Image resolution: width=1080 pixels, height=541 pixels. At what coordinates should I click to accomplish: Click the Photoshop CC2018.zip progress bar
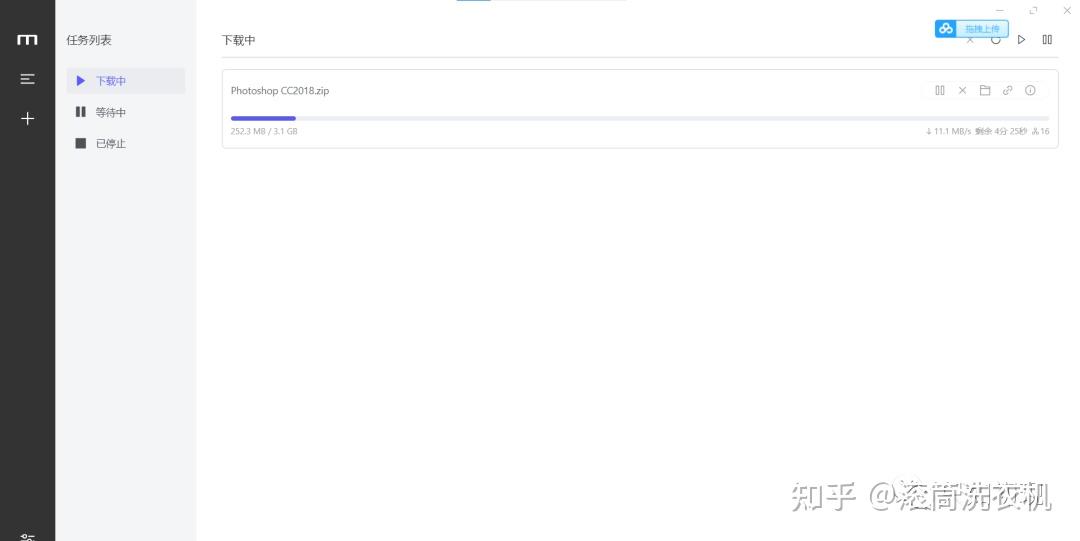click(x=640, y=119)
